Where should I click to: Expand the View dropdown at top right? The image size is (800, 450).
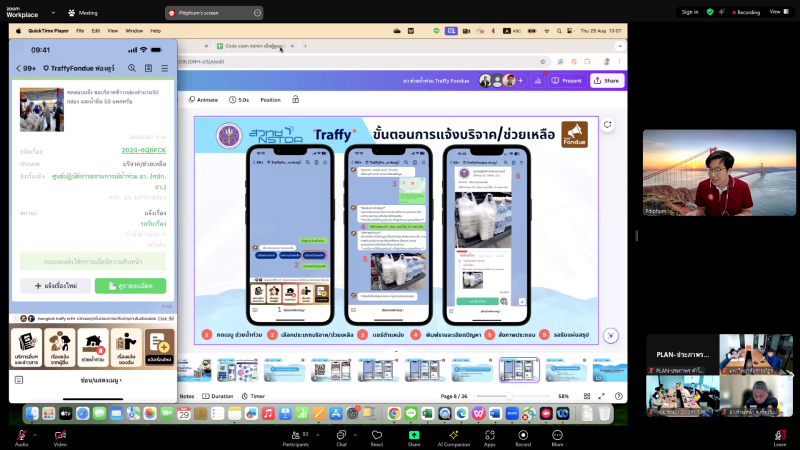776,12
